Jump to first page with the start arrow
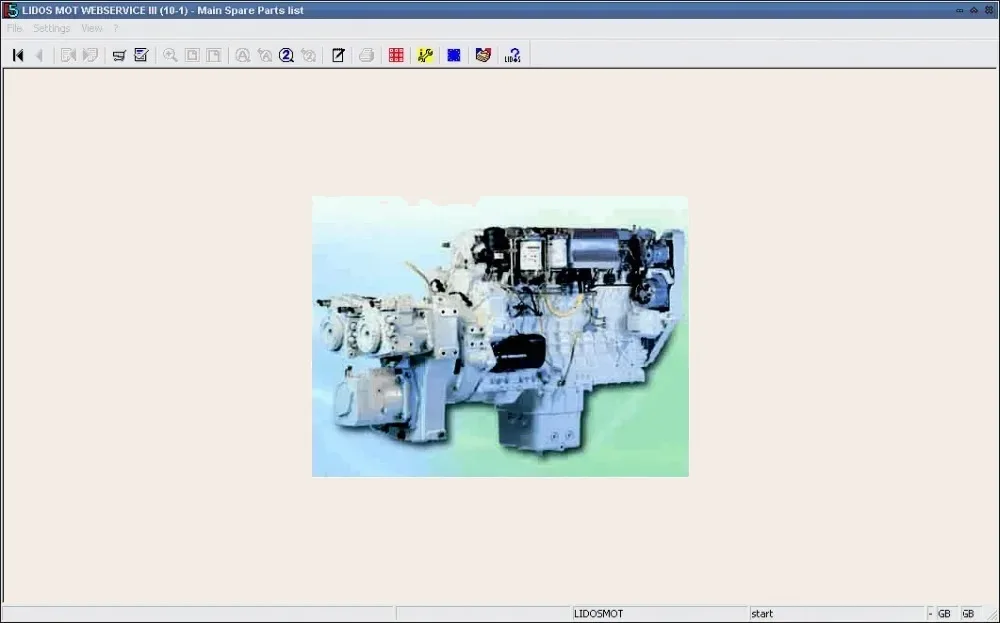This screenshot has height=623, width=1000. tap(18, 55)
